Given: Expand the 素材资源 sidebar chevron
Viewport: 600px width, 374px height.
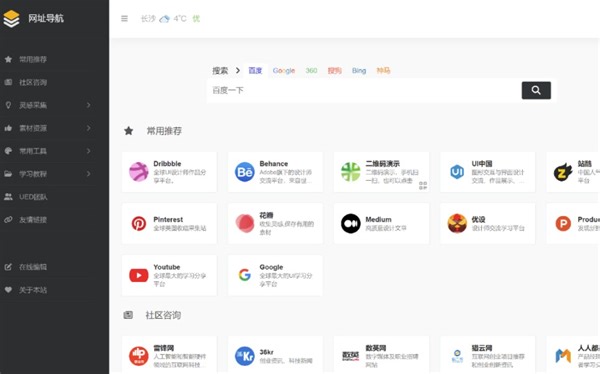Looking at the screenshot, I should click(x=88, y=128).
